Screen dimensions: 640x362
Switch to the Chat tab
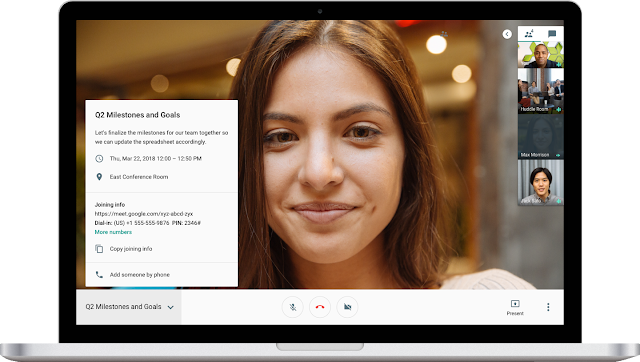[x=552, y=34]
